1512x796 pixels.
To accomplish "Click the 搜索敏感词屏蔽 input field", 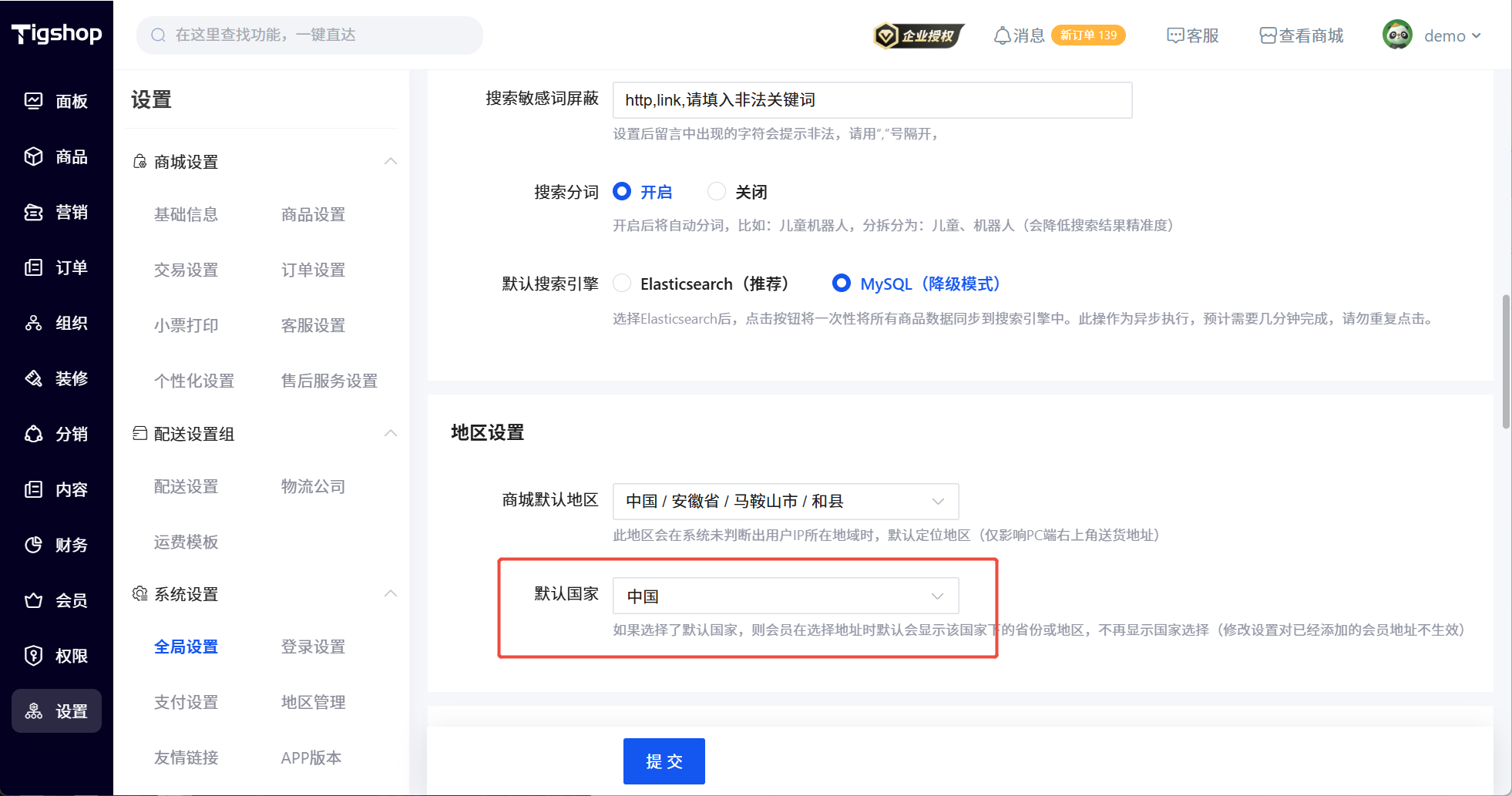I will point(872,100).
